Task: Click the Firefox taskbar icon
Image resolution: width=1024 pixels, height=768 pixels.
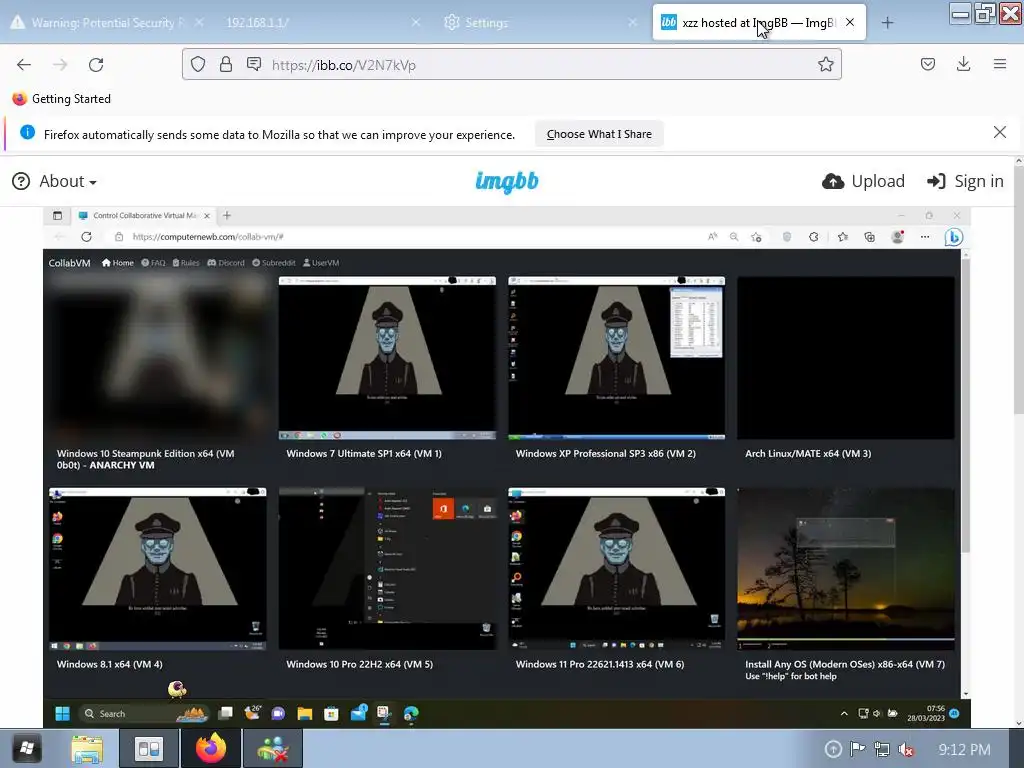Action: click(x=210, y=748)
